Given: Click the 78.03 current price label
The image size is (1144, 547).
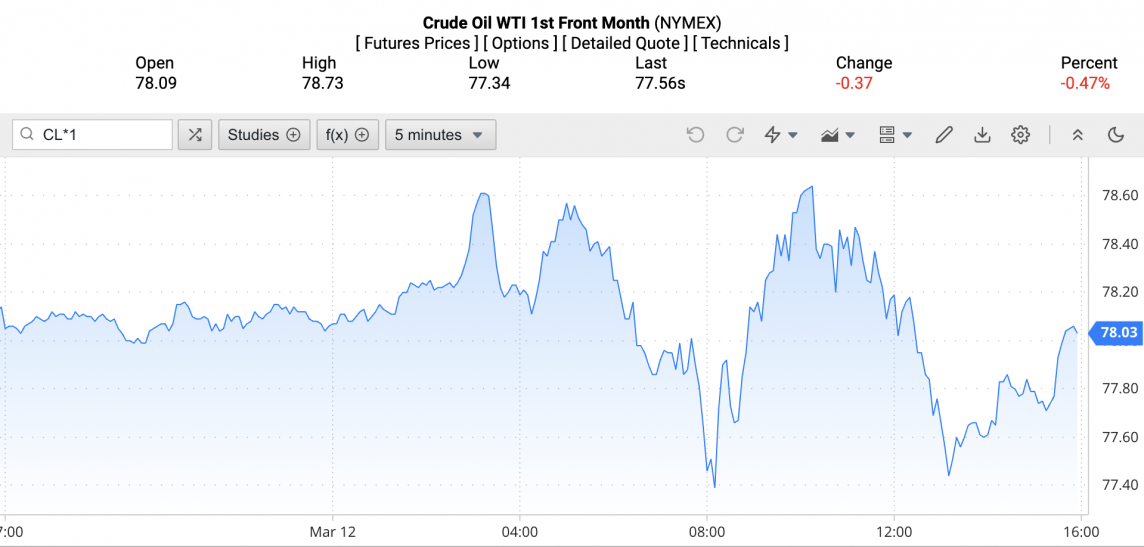Looking at the screenshot, I should pyautogui.click(x=1118, y=333).
